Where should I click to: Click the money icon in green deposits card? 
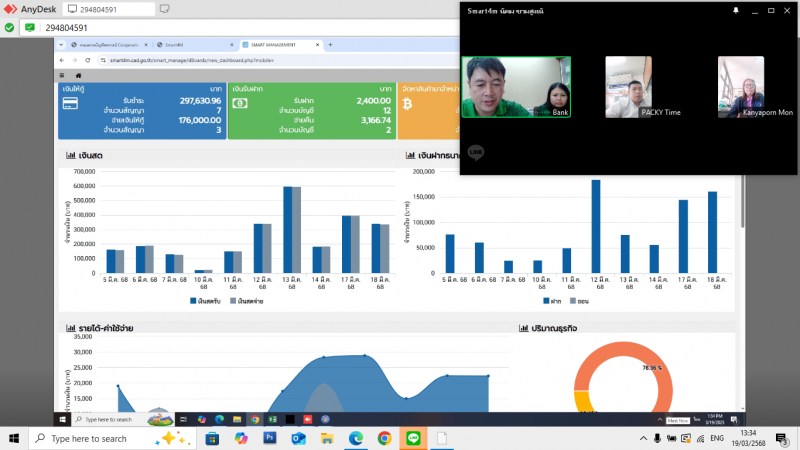tap(240, 103)
